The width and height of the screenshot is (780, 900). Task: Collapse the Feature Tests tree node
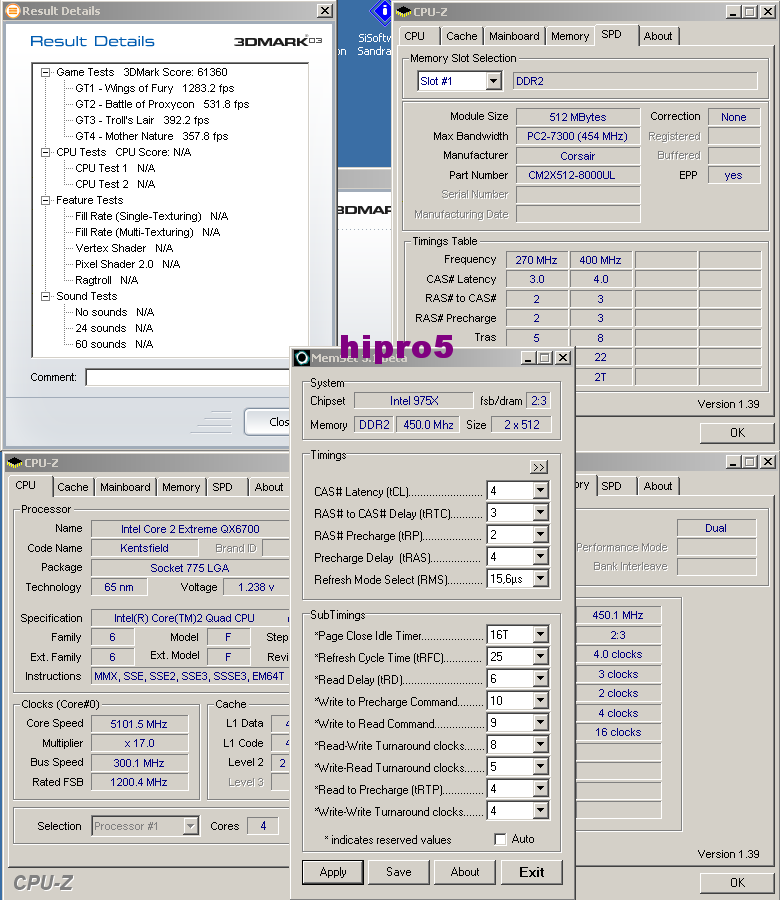coord(45,200)
